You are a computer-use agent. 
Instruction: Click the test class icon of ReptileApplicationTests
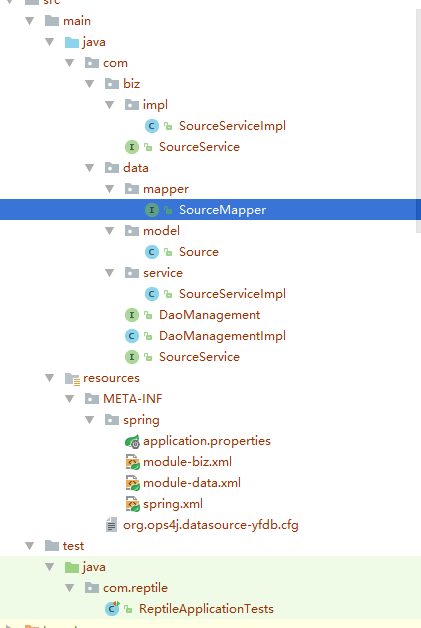pyautogui.click(x=112, y=609)
